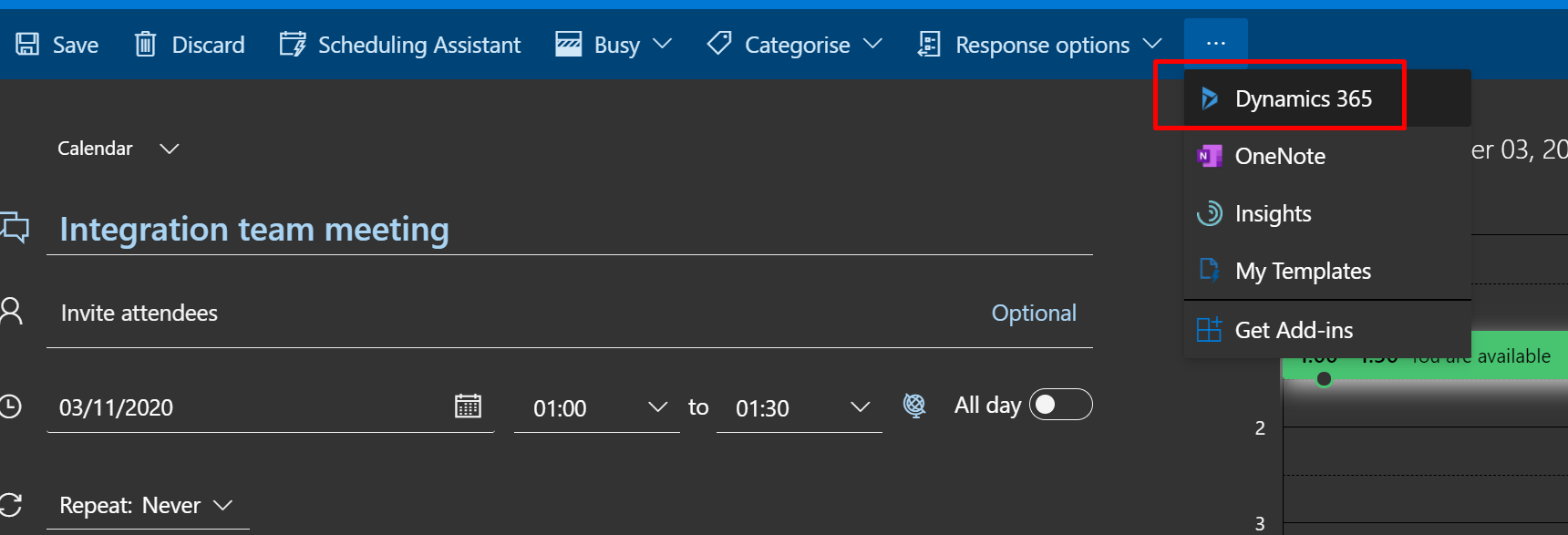Click the invite attendees person icon
The height and width of the screenshot is (535, 1568).
pyautogui.click(x=13, y=312)
